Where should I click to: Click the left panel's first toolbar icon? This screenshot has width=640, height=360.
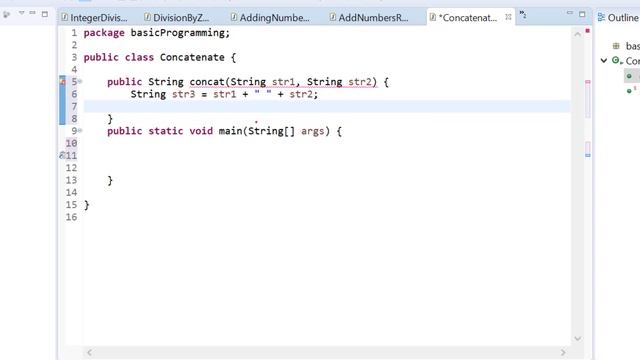coord(7,14)
